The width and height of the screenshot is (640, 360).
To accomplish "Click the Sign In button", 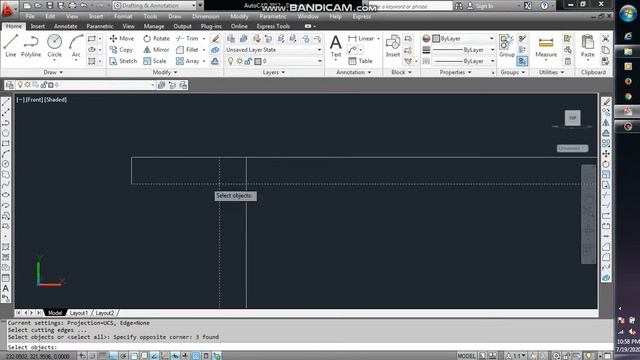I will pyautogui.click(x=481, y=6).
